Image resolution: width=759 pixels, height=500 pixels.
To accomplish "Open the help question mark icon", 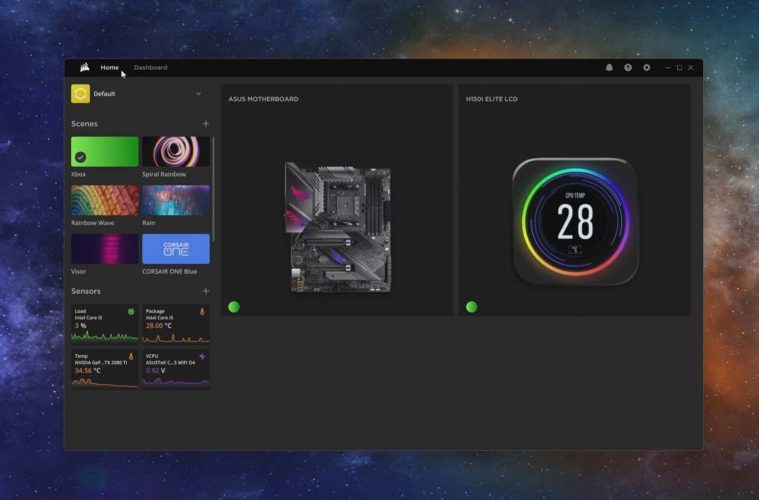I will coord(628,68).
